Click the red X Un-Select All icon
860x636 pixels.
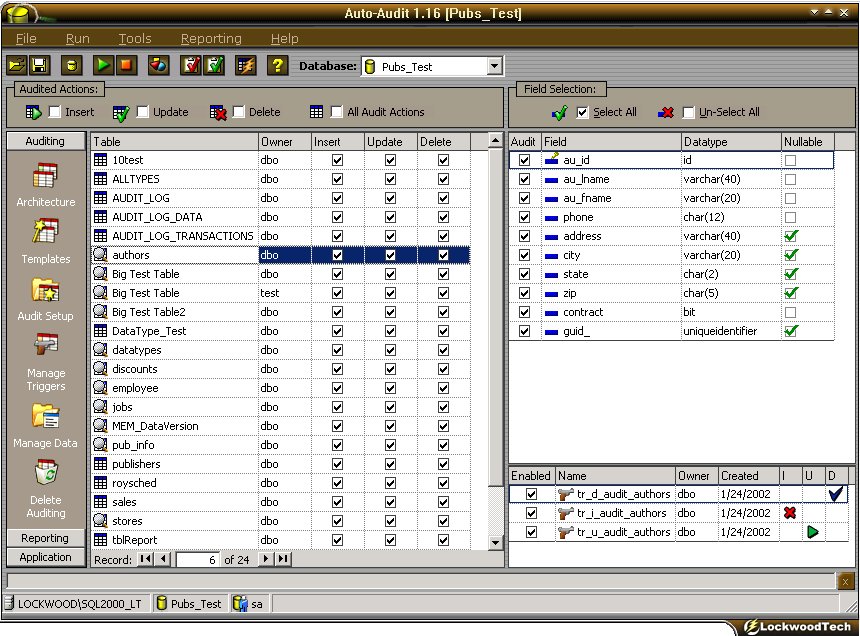tap(665, 113)
